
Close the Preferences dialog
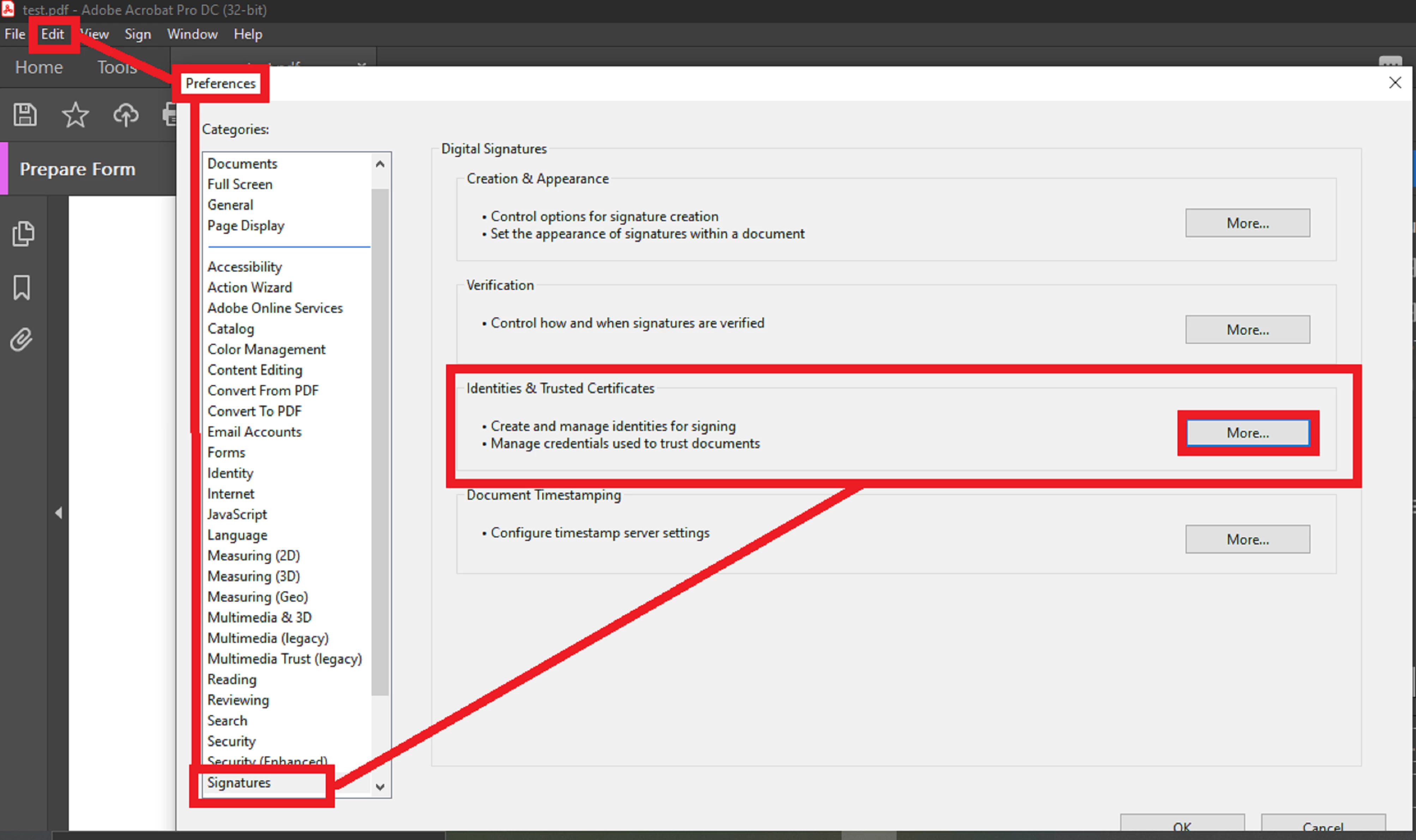click(x=1394, y=83)
